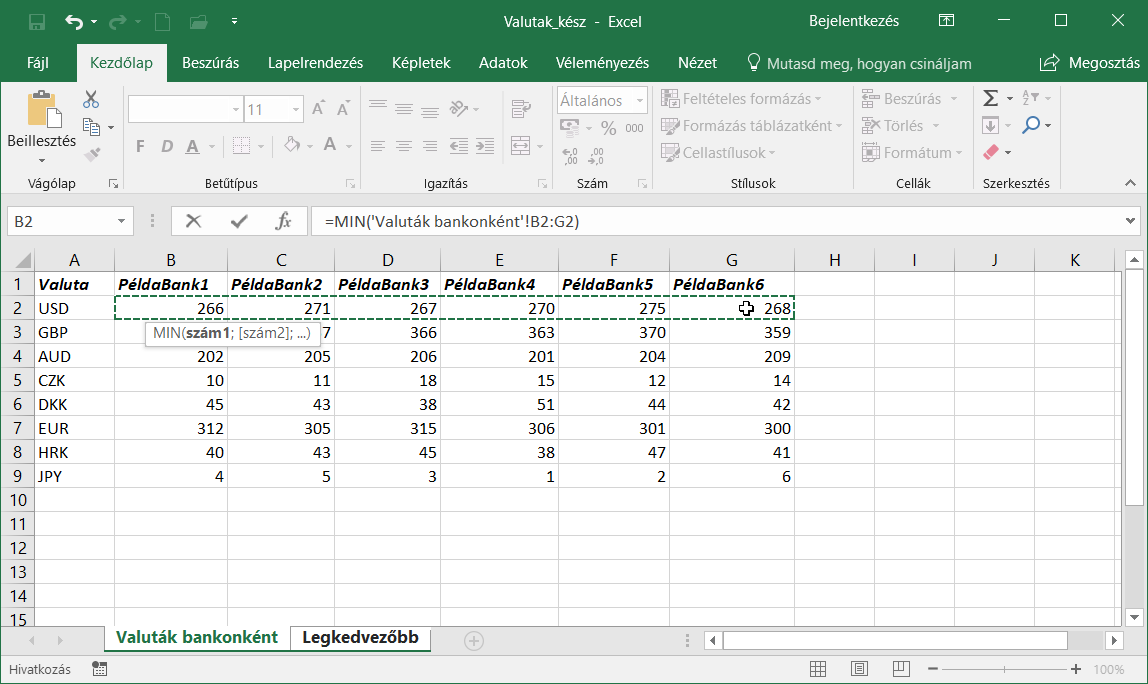Screen dimensions: 1148x684
Task: Click the pink Clear eraser icon
Action: coord(991,152)
